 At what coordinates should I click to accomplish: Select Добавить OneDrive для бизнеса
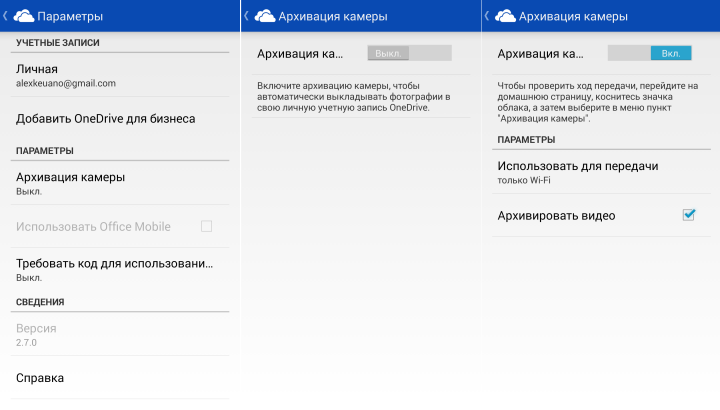[106, 119]
